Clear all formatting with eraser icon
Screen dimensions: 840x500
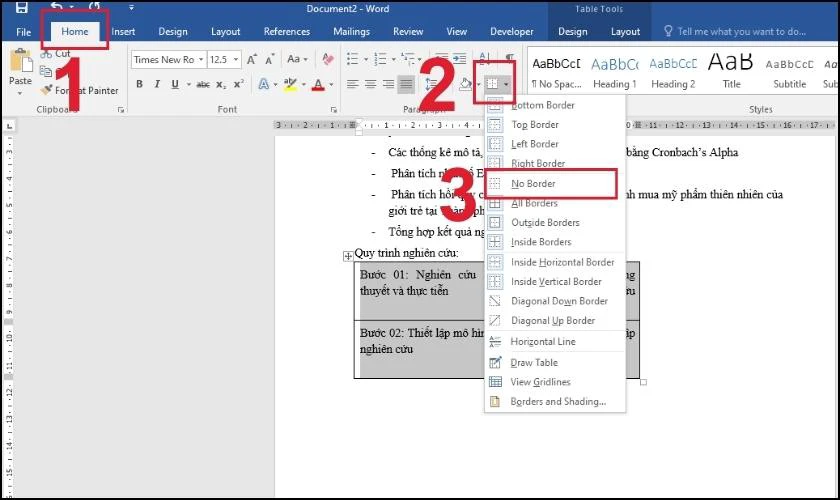point(328,59)
